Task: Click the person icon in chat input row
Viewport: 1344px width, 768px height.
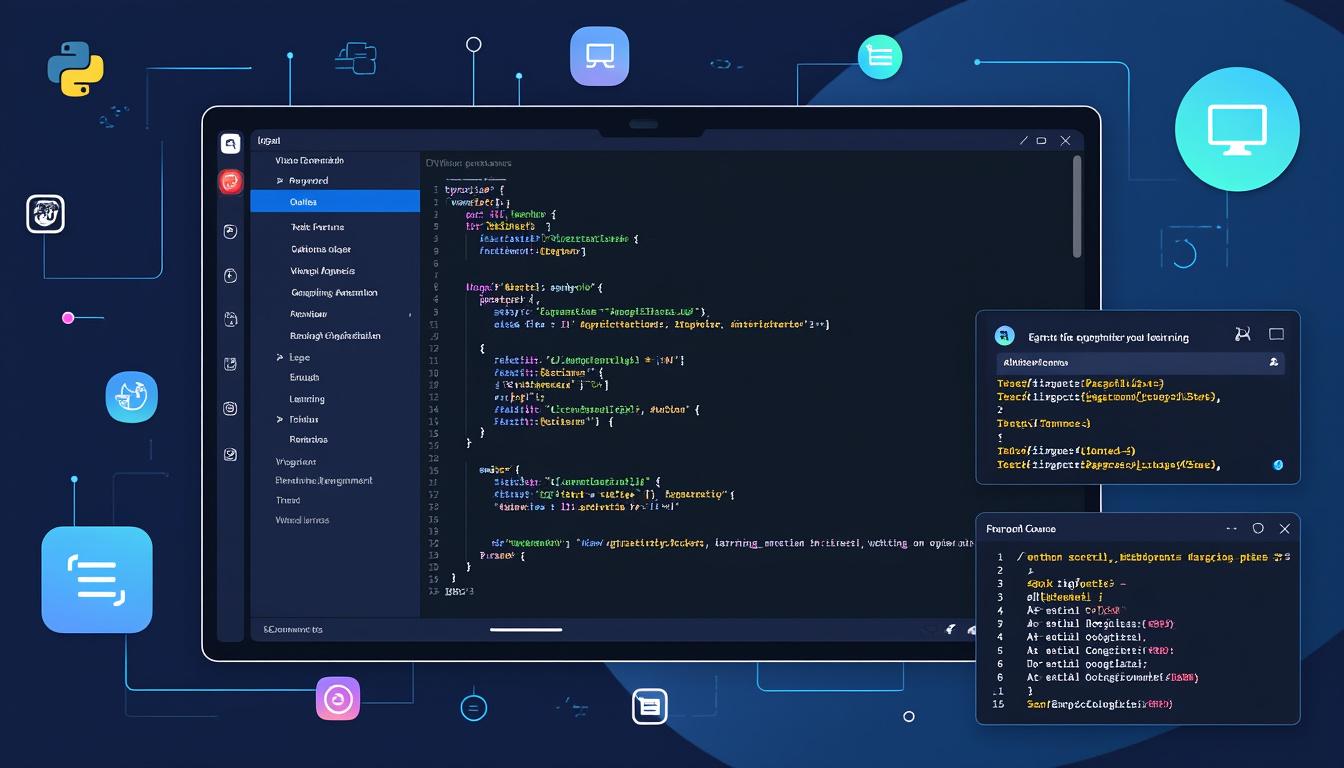Action: point(1273,362)
